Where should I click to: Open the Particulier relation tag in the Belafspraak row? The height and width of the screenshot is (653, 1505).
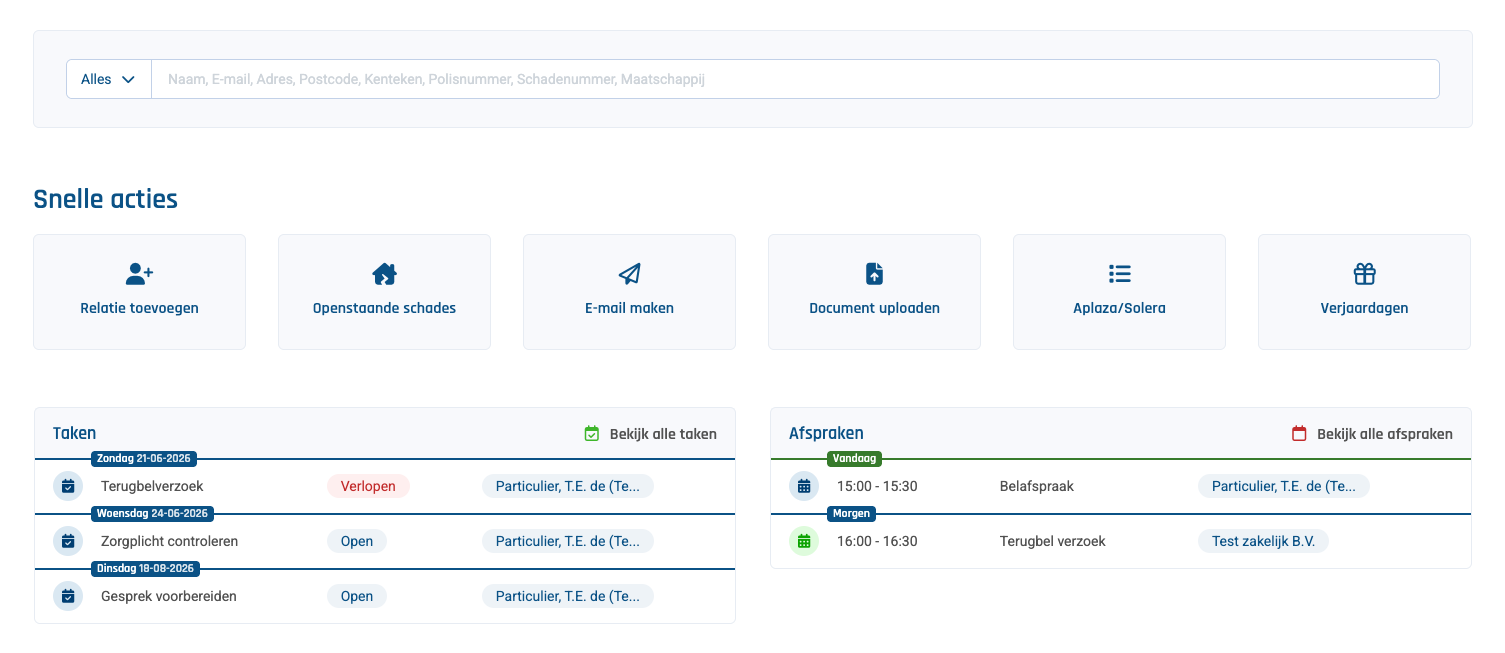point(1284,486)
